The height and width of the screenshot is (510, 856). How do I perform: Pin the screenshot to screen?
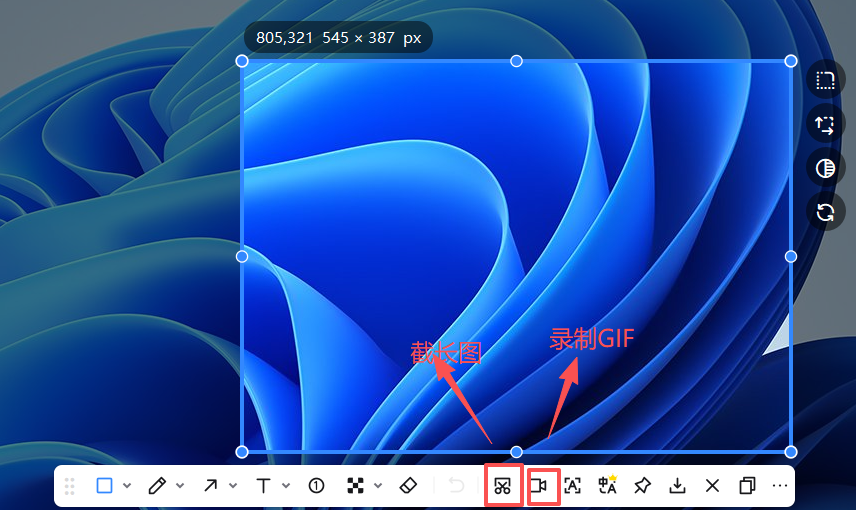(642, 485)
